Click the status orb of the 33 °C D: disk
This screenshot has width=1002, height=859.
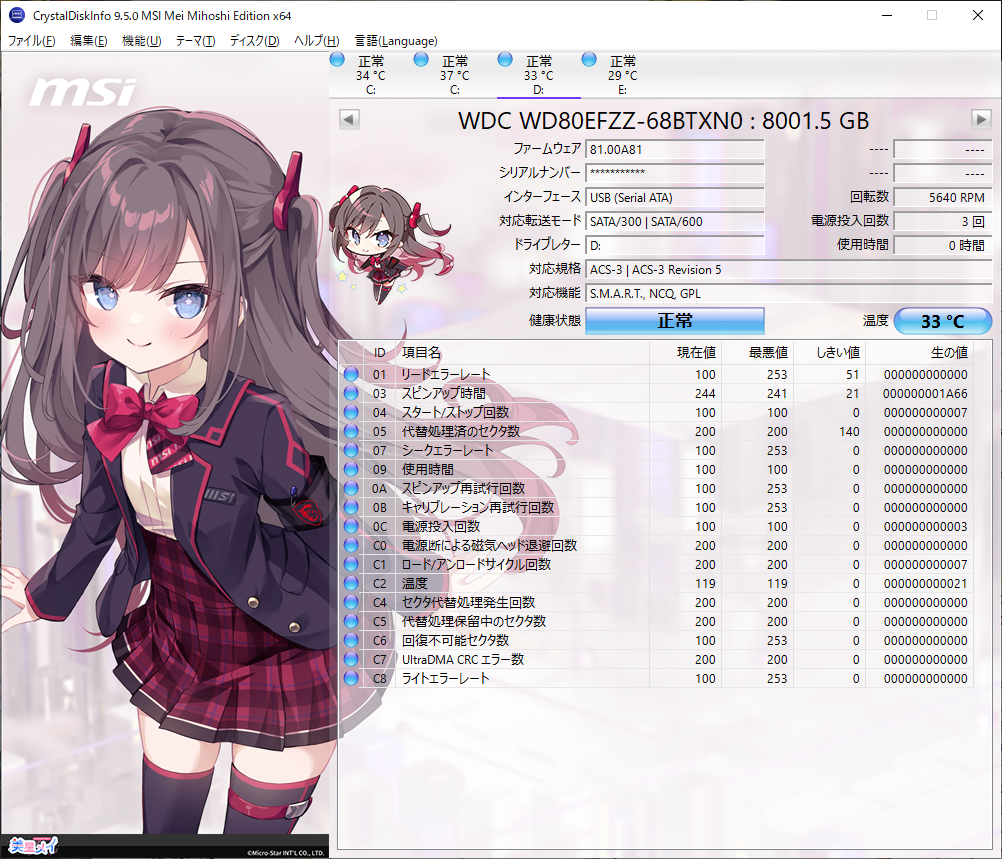click(505, 59)
